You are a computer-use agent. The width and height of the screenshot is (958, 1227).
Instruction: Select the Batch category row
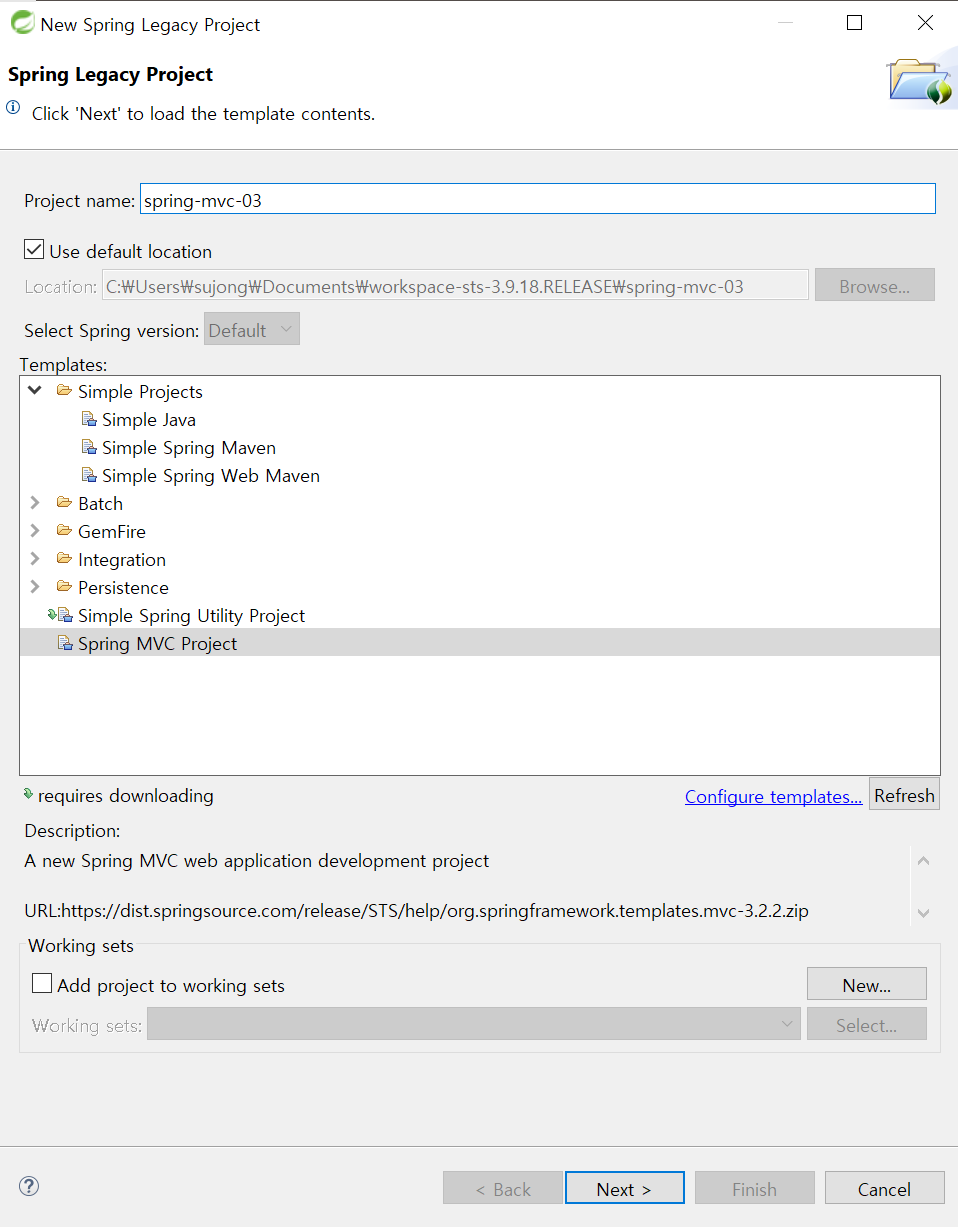pyautogui.click(x=101, y=504)
